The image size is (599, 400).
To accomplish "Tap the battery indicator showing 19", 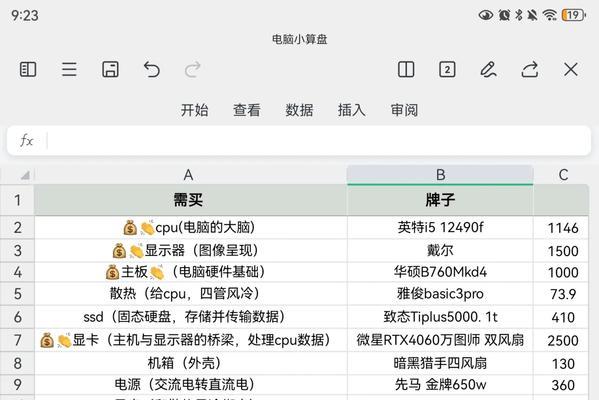I will (x=573, y=15).
